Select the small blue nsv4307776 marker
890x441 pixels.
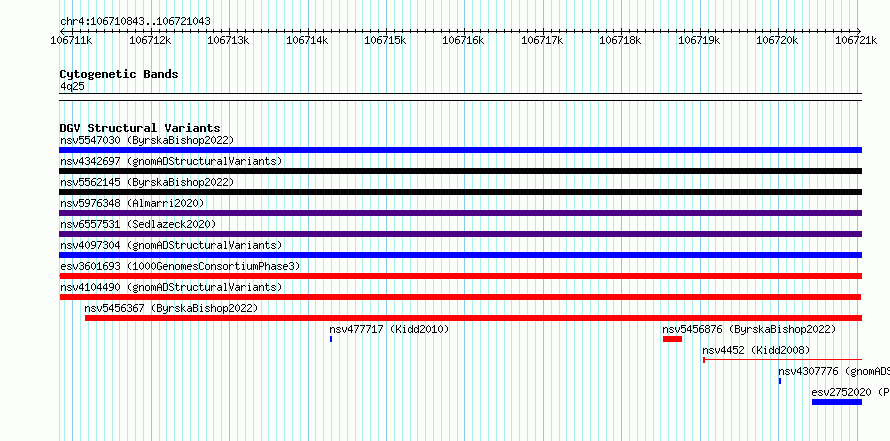[x=780, y=381]
